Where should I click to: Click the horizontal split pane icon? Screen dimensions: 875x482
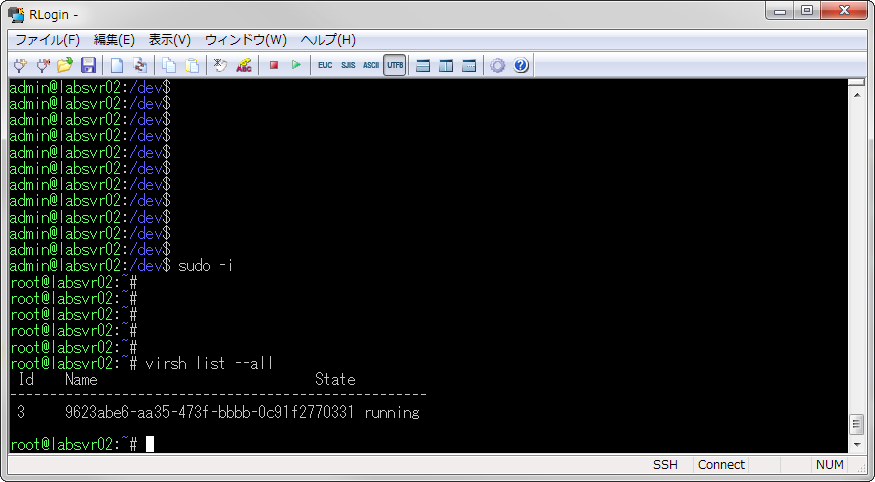[x=423, y=66]
